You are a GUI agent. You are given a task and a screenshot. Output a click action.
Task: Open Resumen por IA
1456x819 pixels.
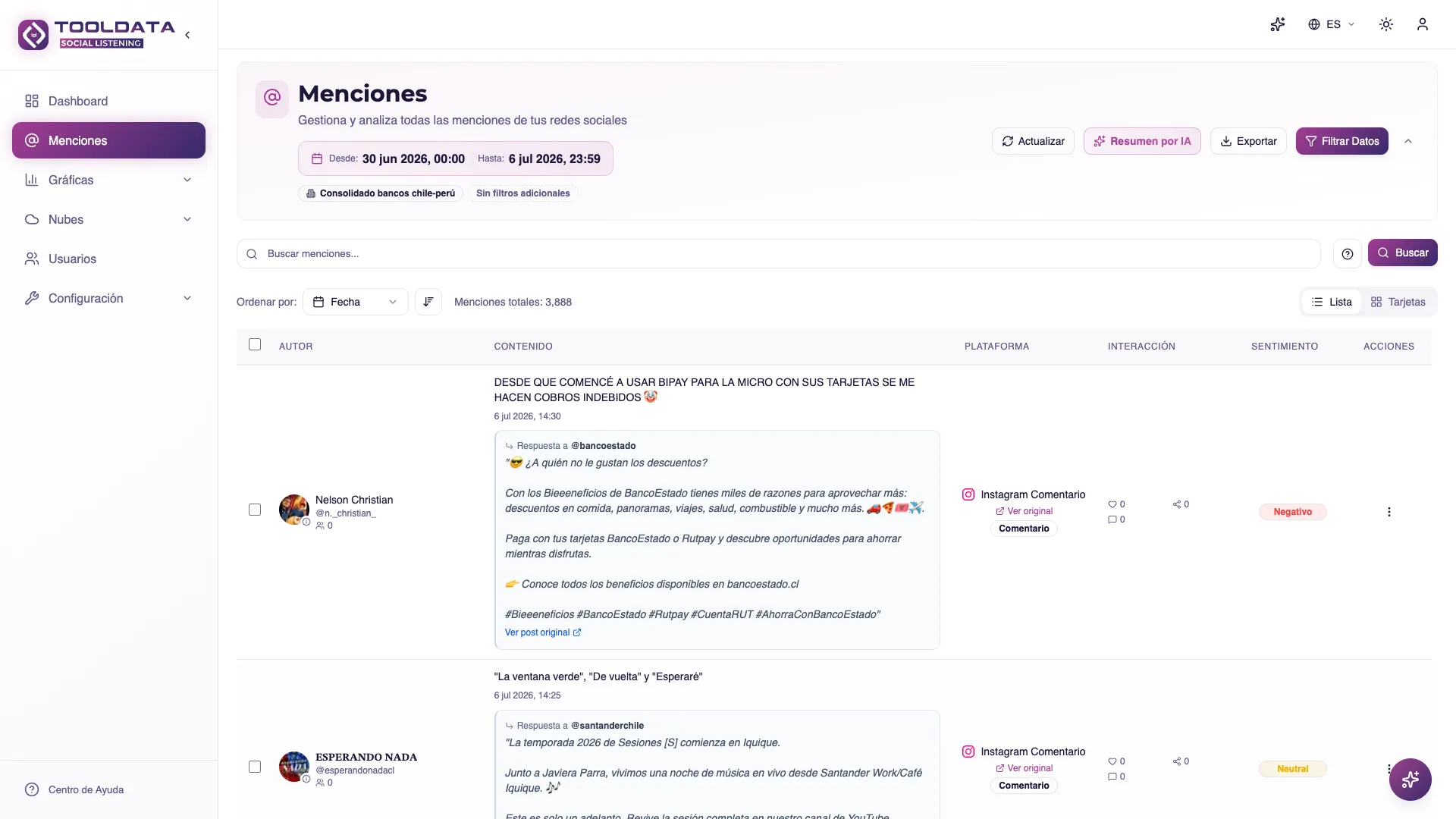point(1142,141)
